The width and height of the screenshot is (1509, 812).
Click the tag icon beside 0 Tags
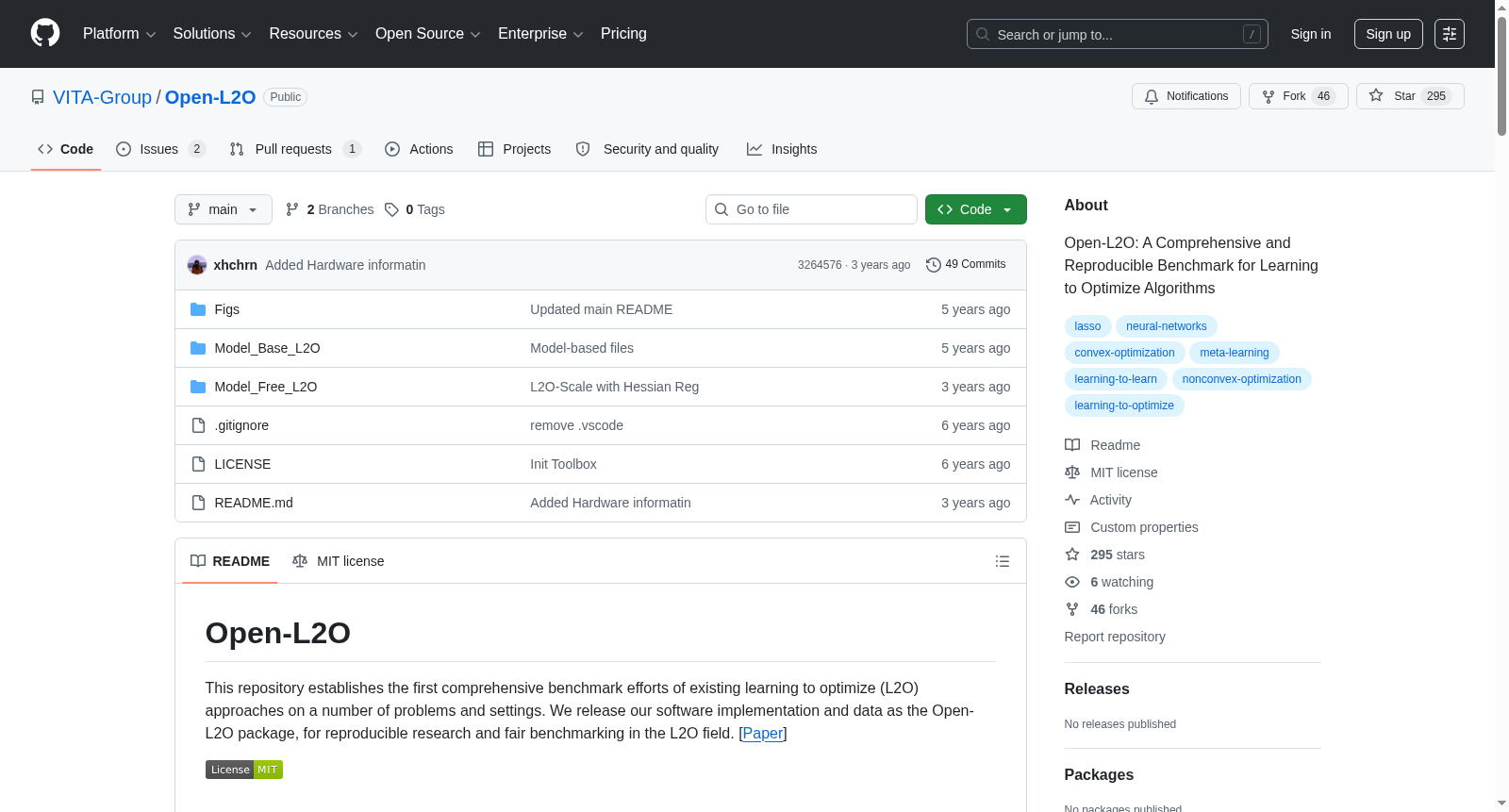coord(391,209)
